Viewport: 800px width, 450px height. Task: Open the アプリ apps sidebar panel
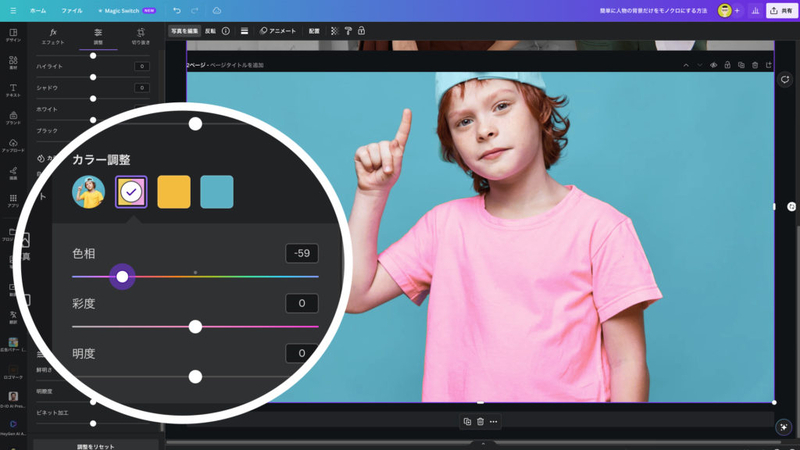coord(13,201)
